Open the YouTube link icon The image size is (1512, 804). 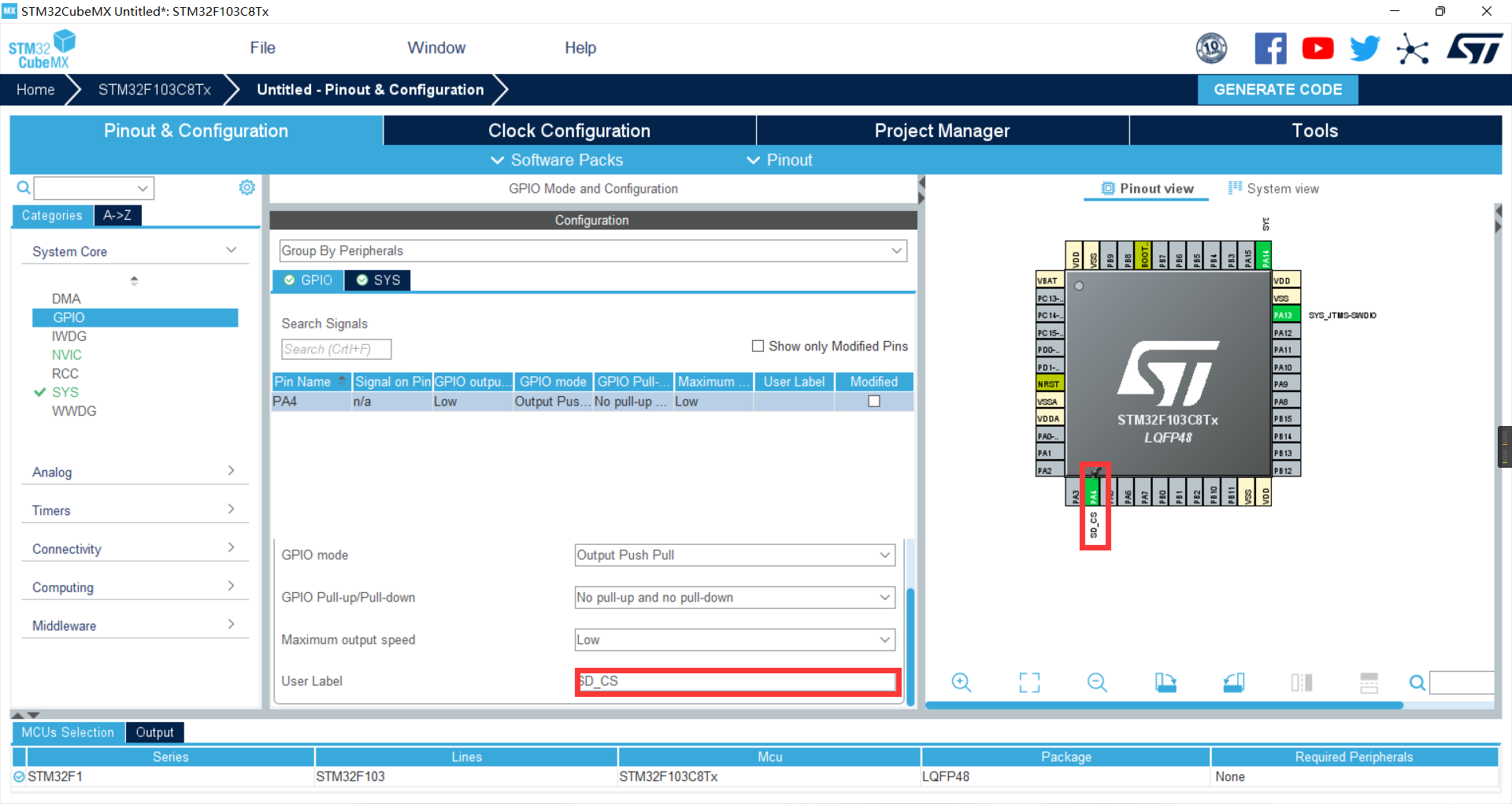(1317, 49)
